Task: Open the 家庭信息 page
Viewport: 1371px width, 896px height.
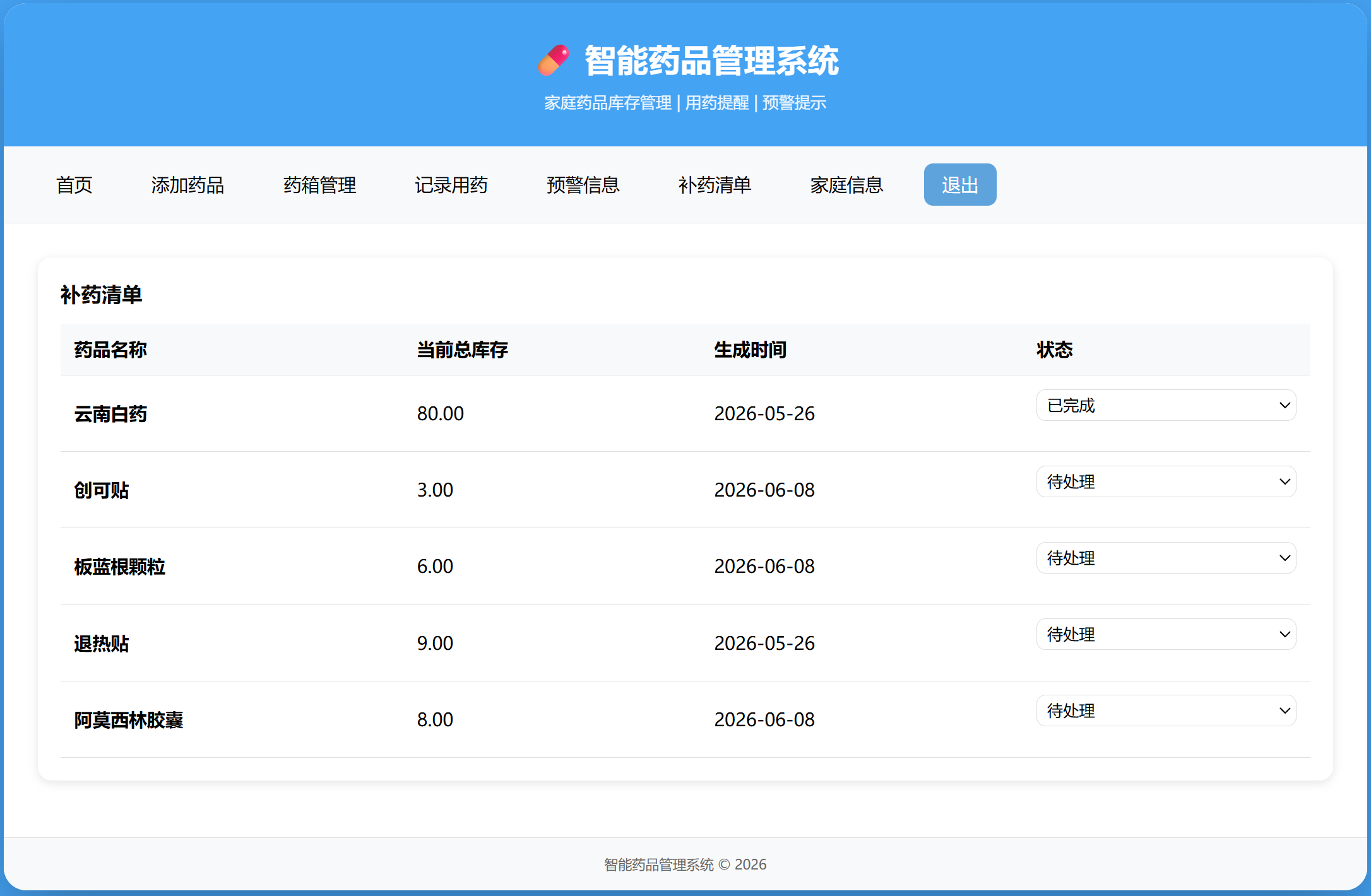Action: [847, 185]
